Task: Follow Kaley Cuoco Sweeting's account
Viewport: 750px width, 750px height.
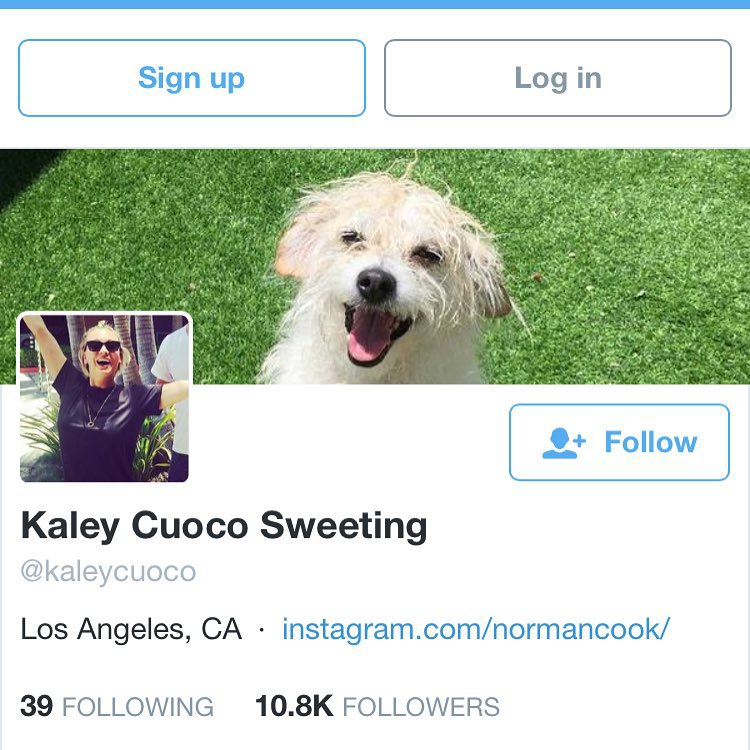Action: click(619, 442)
